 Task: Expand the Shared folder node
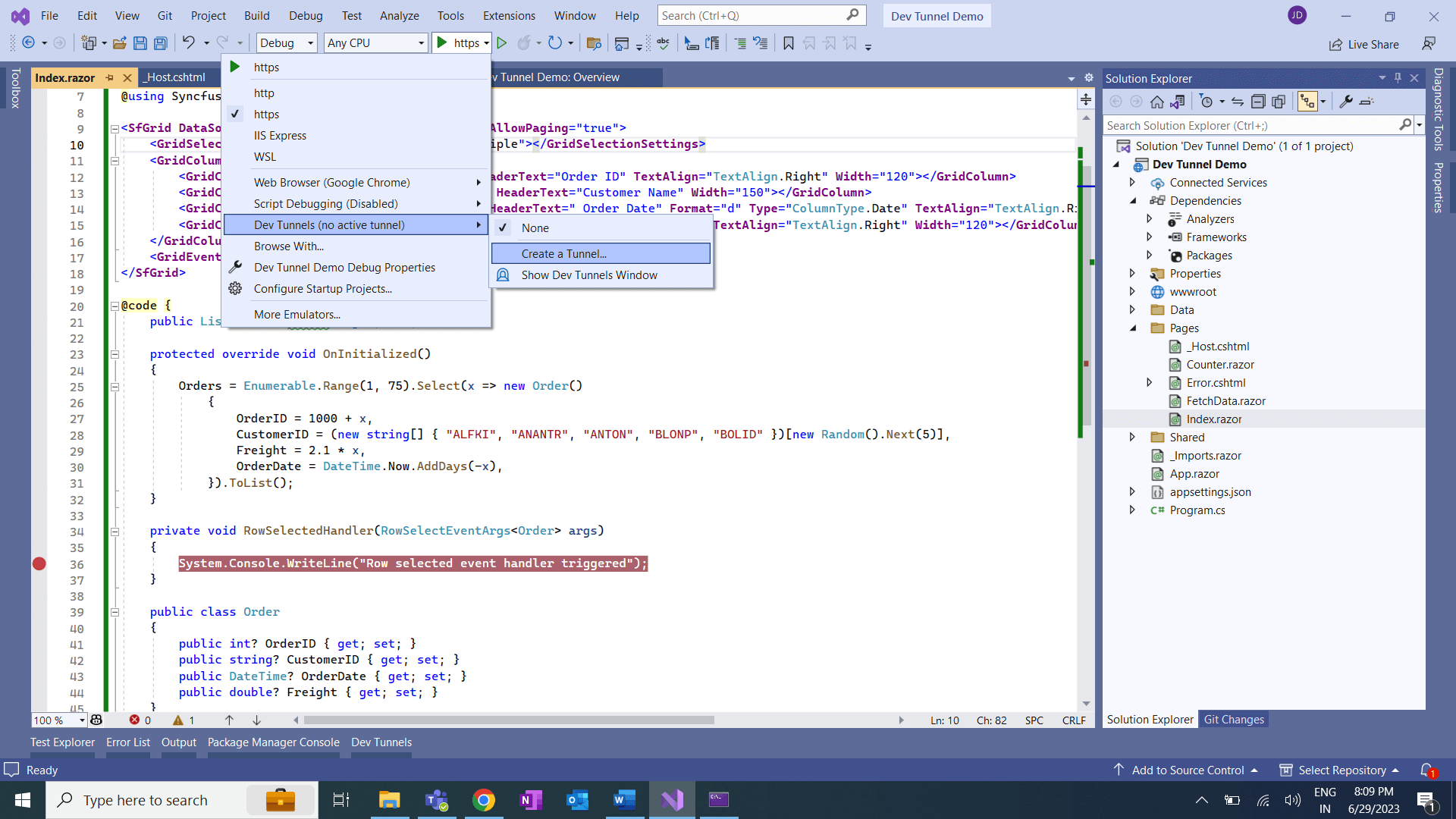1132,438
